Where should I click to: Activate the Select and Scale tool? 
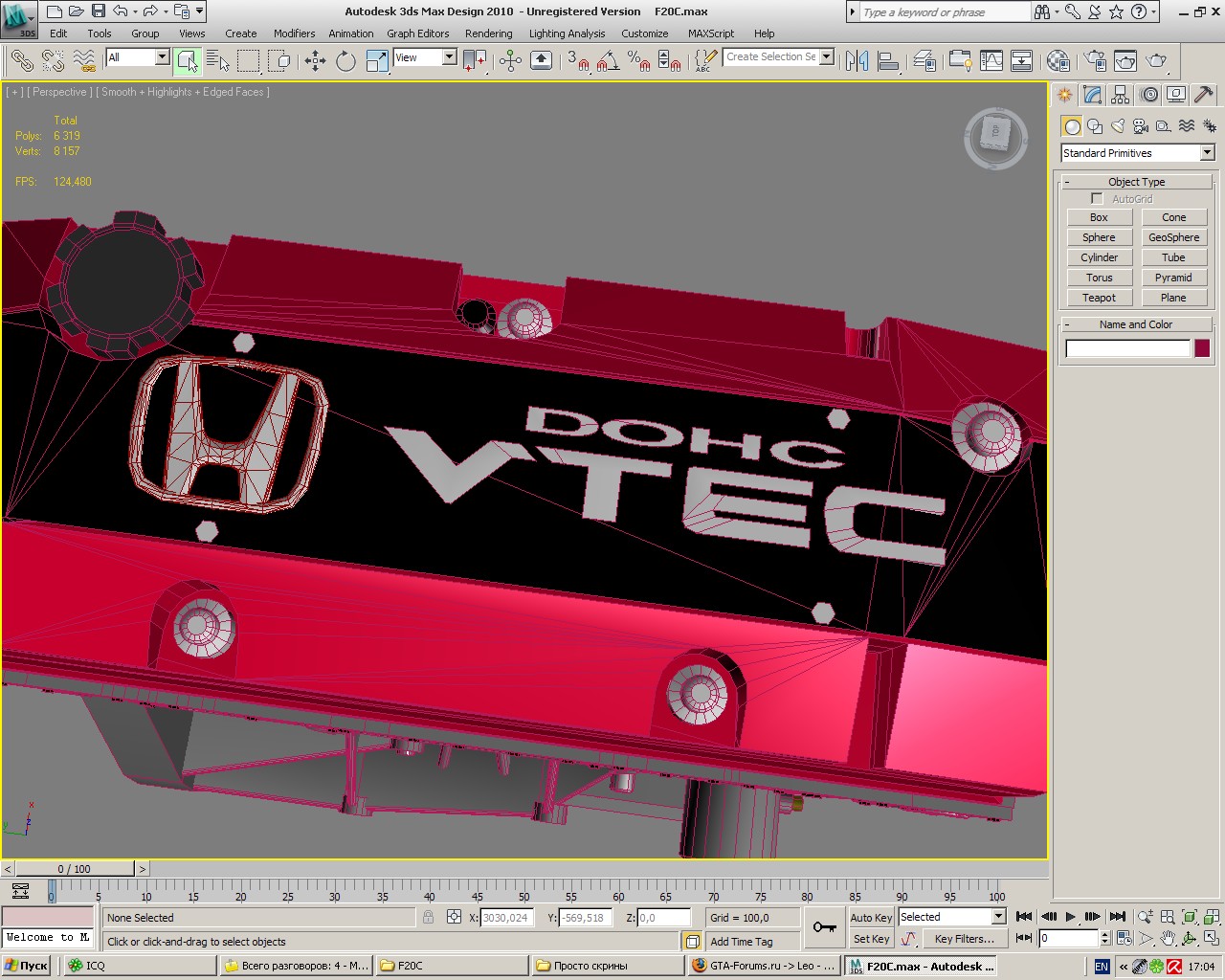point(377,61)
